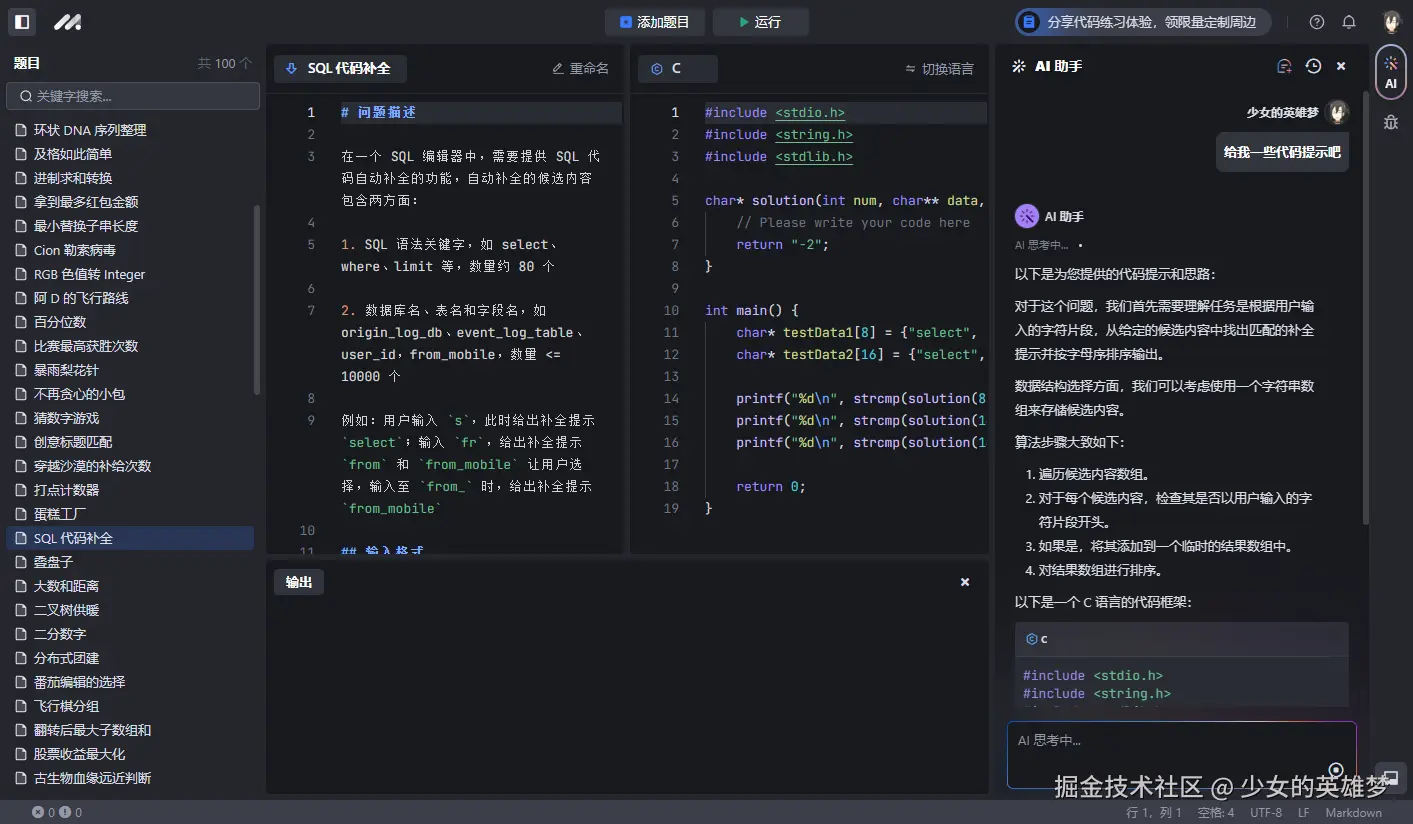This screenshot has width=1413, height=824.
Task: Click the MarsCode logo icon
Action: pyautogui.click(x=68, y=22)
